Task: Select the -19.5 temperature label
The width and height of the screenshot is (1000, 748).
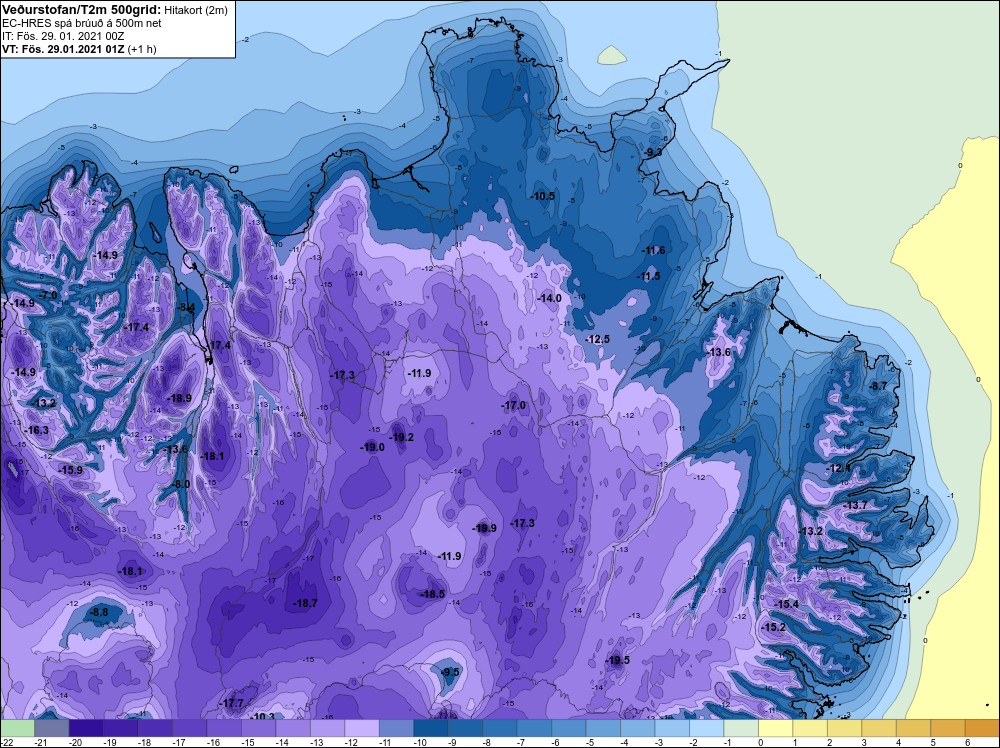Action: point(617,660)
